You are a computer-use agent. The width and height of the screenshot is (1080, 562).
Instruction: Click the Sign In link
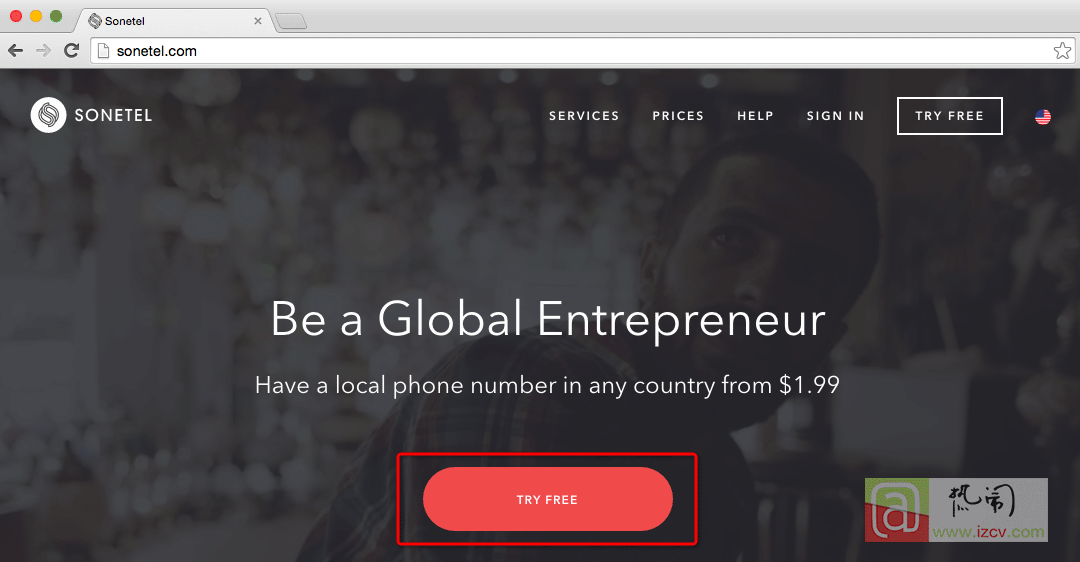click(835, 116)
